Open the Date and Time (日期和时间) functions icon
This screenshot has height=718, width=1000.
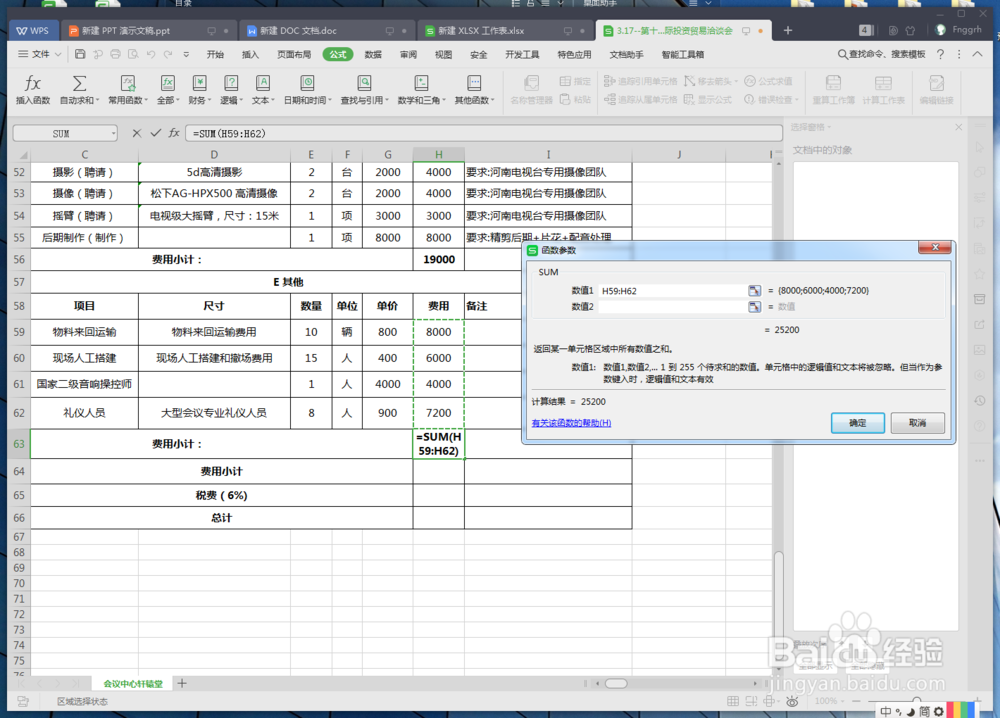tap(307, 84)
